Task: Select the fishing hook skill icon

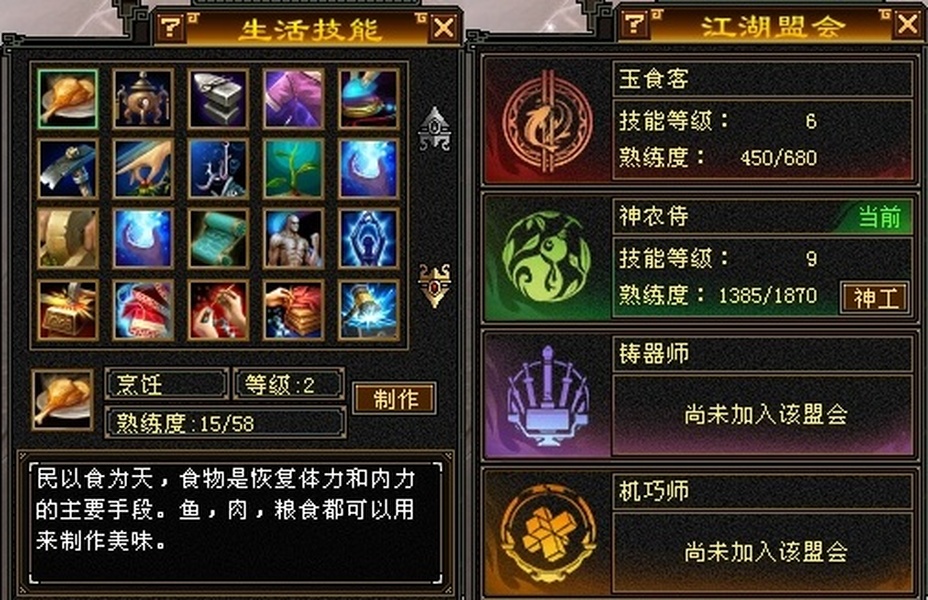Action: [x=218, y=169]
